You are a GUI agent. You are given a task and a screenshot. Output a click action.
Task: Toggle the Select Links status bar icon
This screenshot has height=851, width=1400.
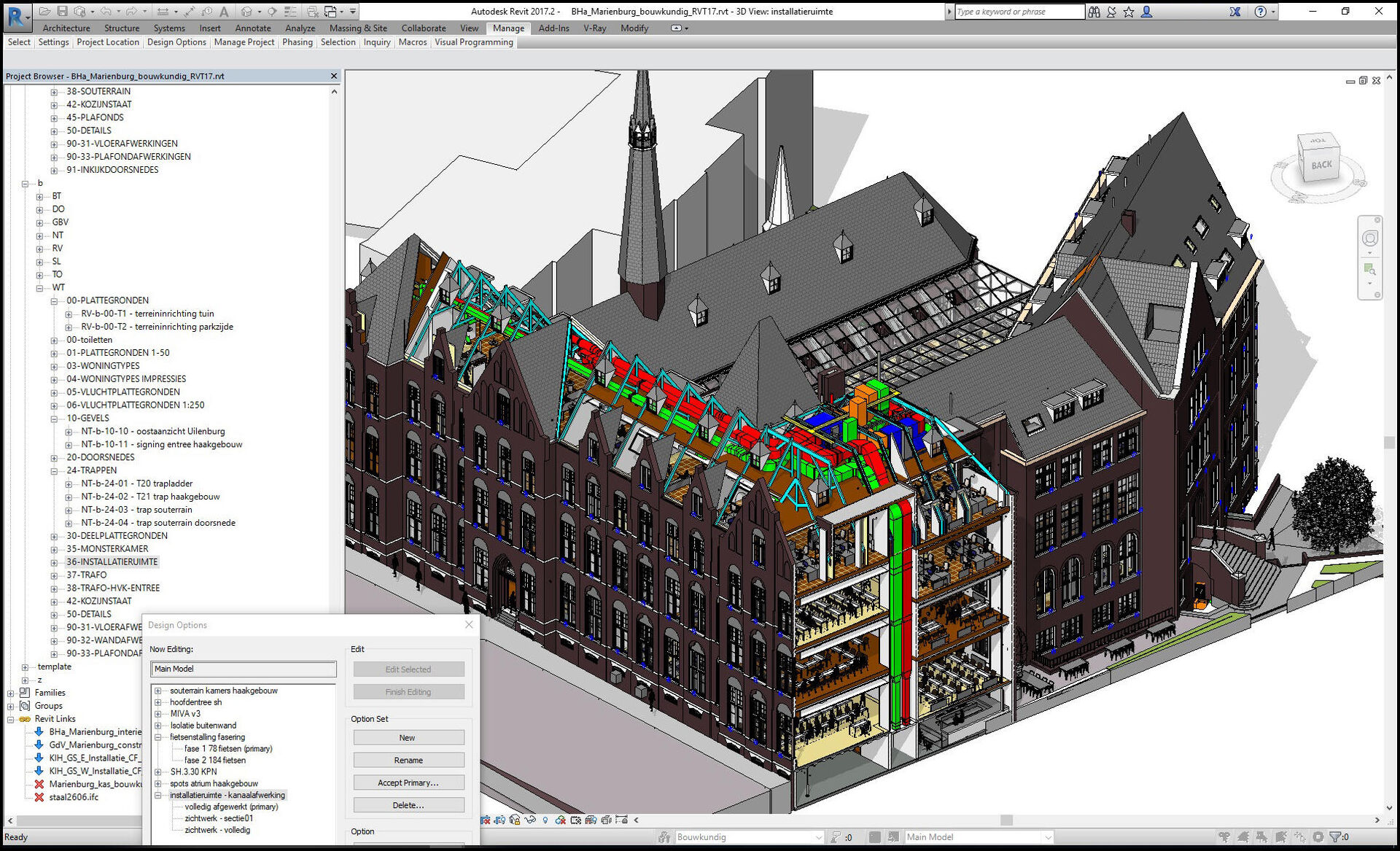(x=1224, y=837)
